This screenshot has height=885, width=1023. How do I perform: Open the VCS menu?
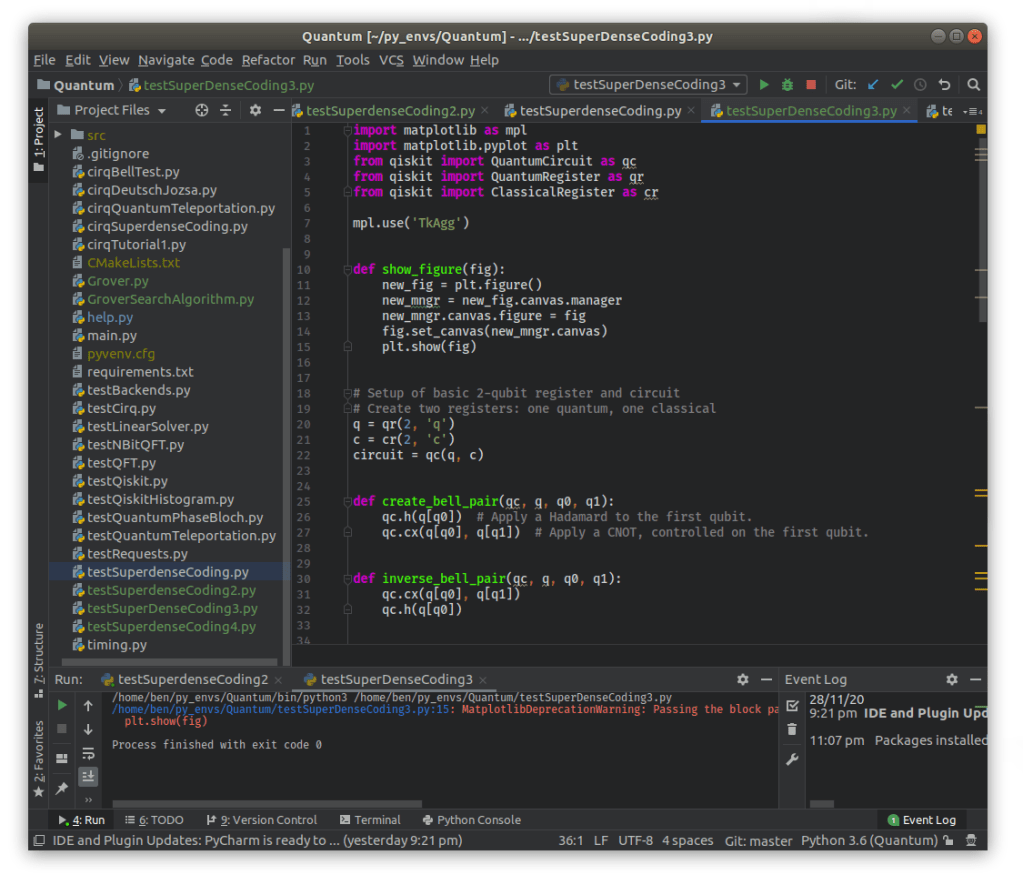[x=390, y=60]
